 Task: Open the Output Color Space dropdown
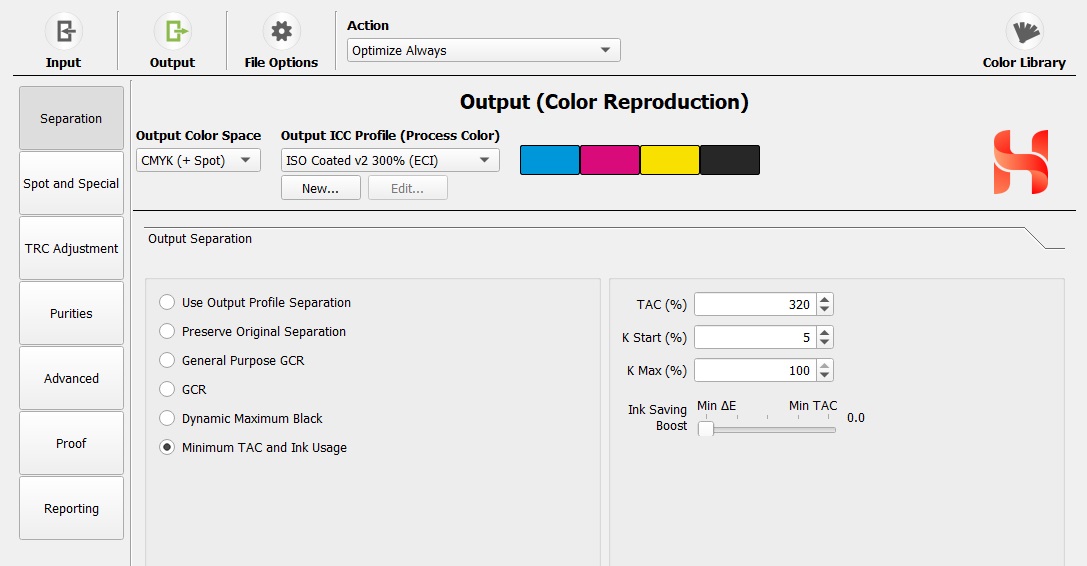coord(198,160)
